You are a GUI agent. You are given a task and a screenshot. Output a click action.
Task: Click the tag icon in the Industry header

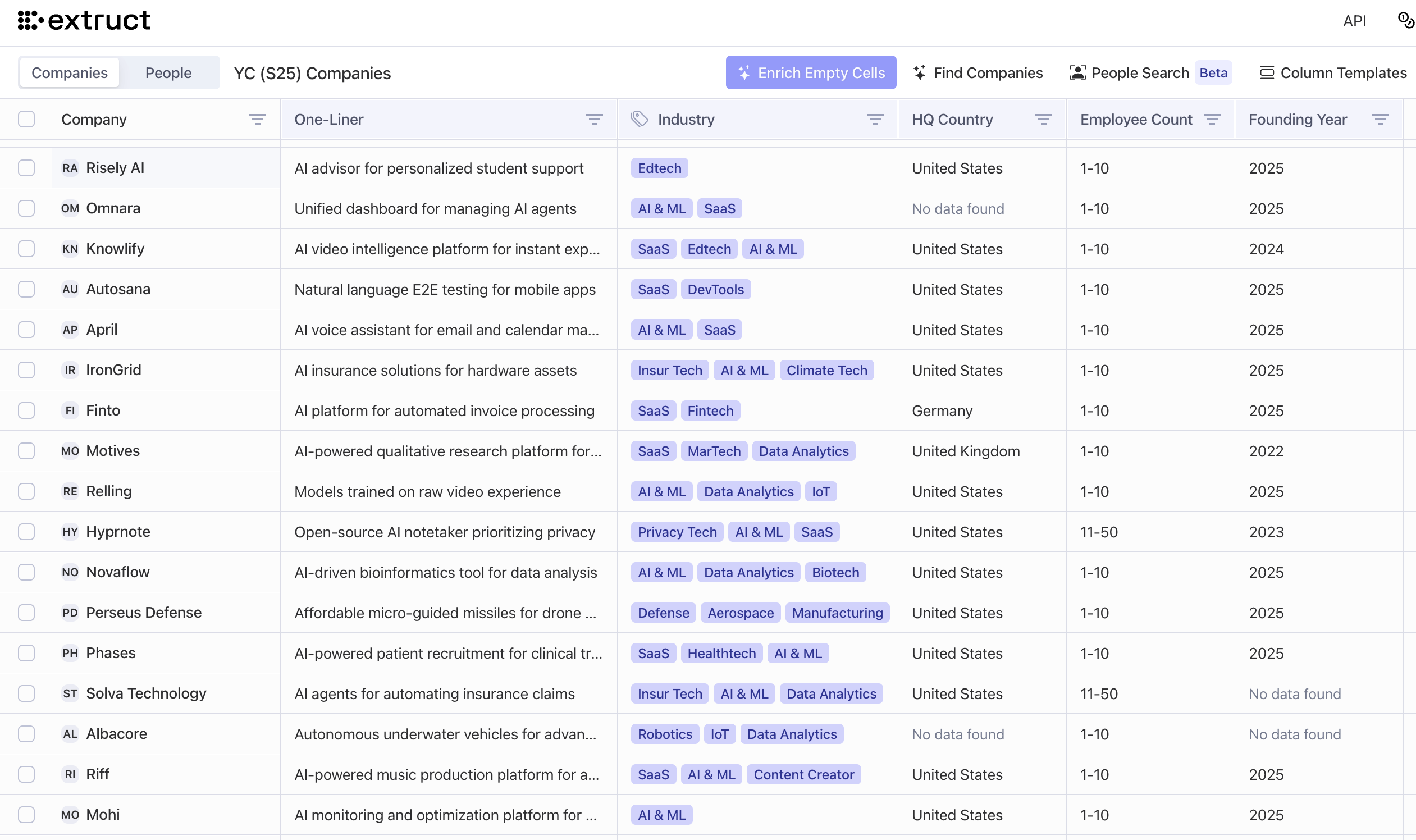tap(640, 119)
